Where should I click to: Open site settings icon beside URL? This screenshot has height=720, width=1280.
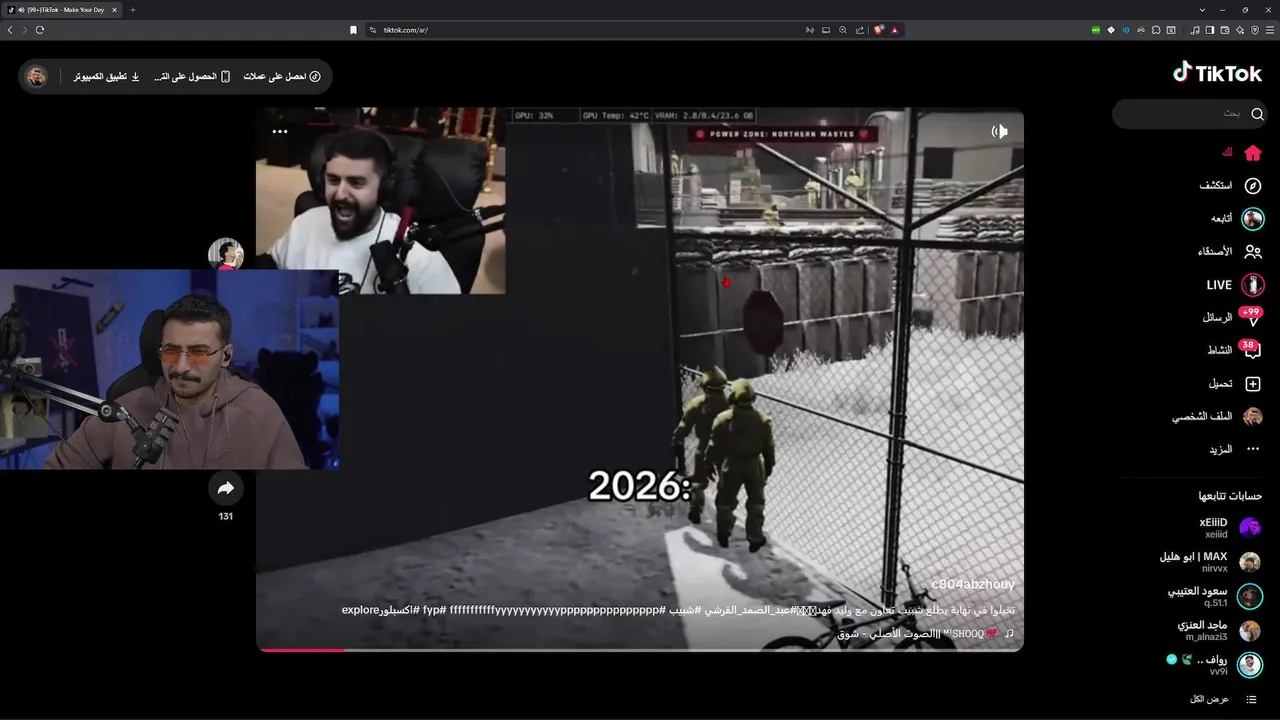373,30
